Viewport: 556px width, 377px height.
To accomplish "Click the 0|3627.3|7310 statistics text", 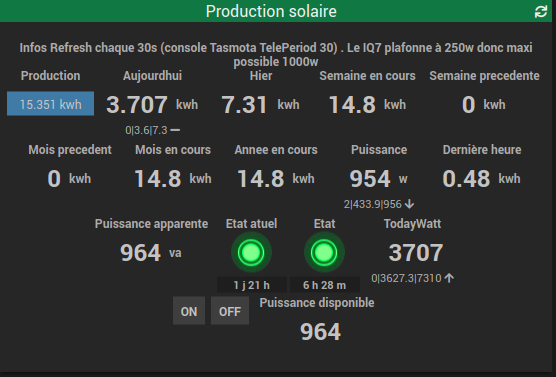I will pos(406,278).
